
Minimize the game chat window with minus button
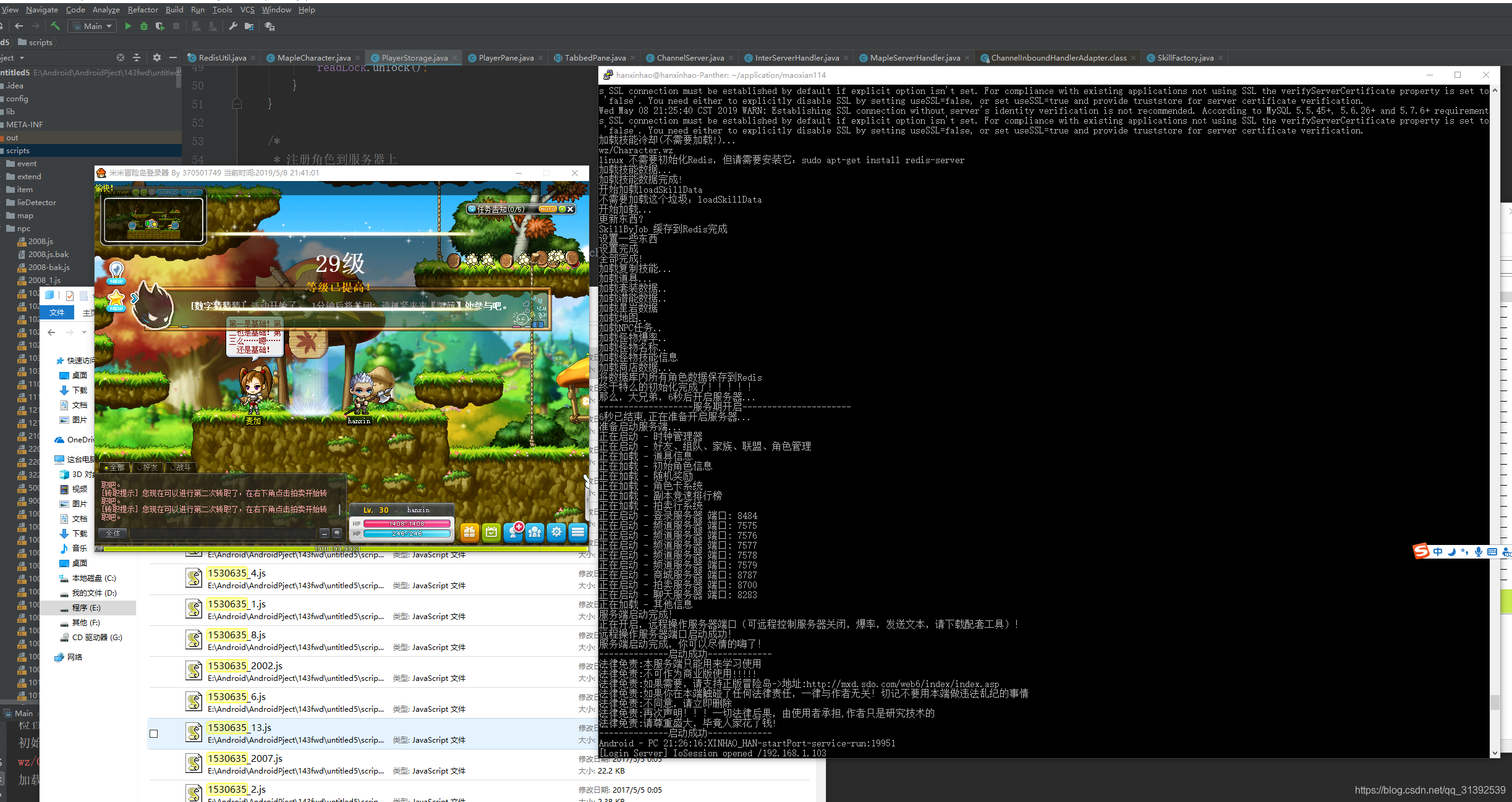[325, 533]
